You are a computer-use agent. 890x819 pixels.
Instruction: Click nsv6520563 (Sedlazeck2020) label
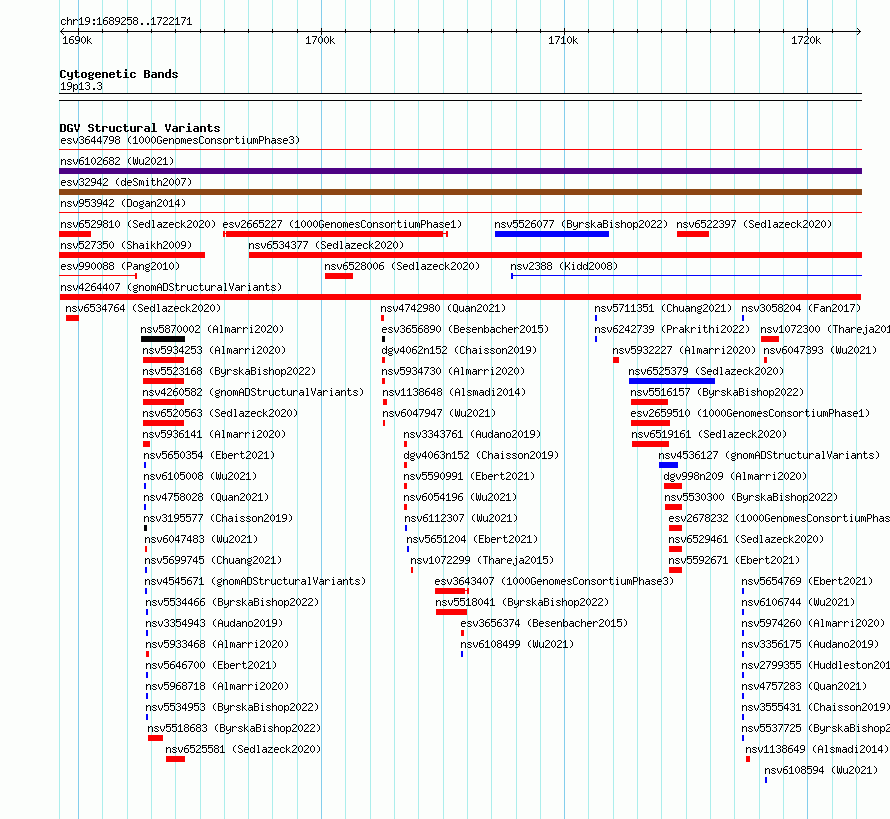220,413
